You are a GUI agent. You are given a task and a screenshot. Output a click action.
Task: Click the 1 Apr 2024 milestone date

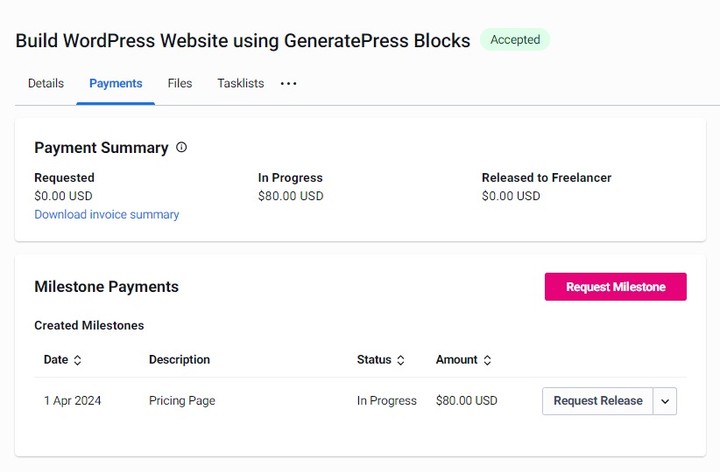click(72, 401)
